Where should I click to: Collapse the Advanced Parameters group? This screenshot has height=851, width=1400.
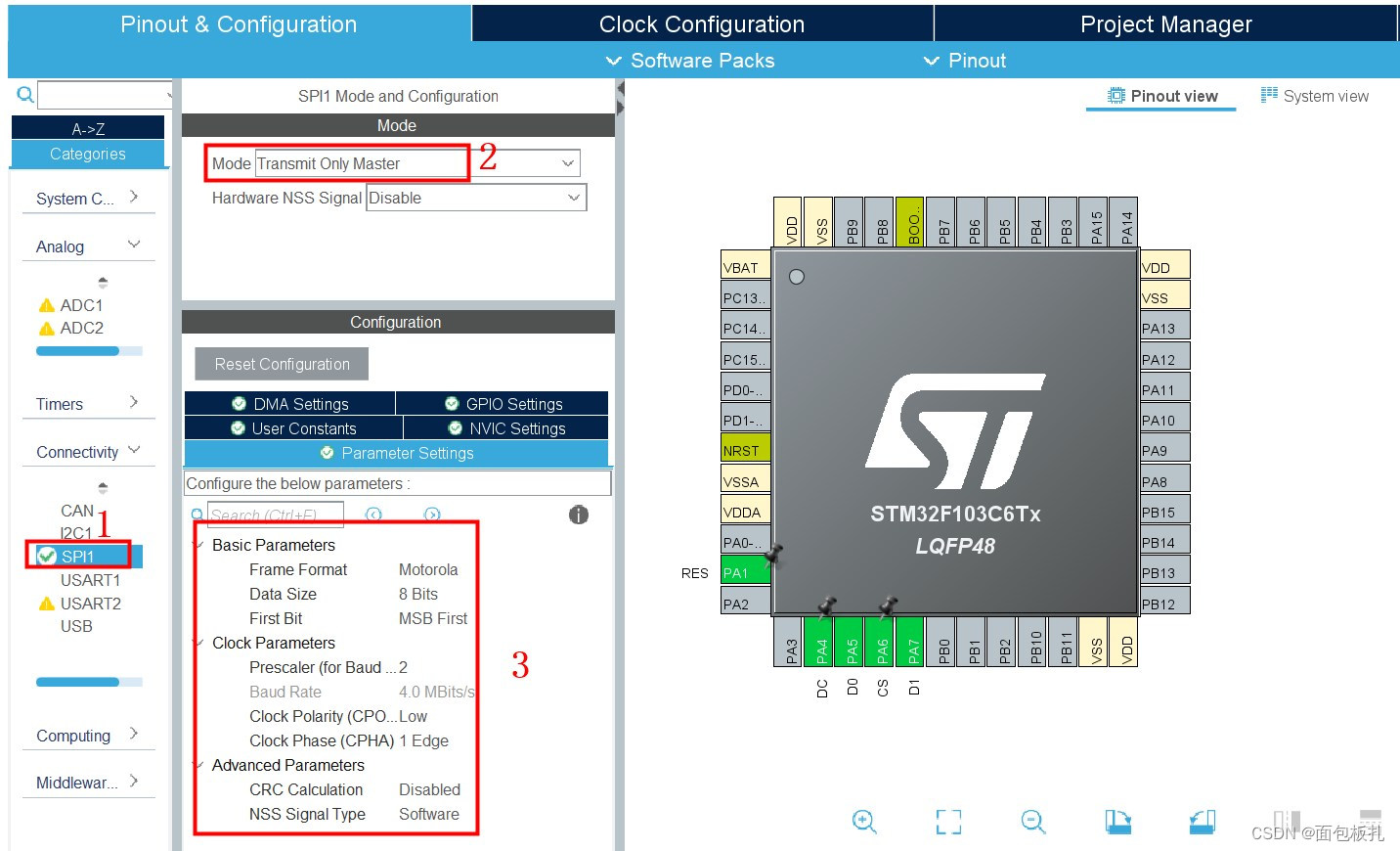click(x=198, y=765)
